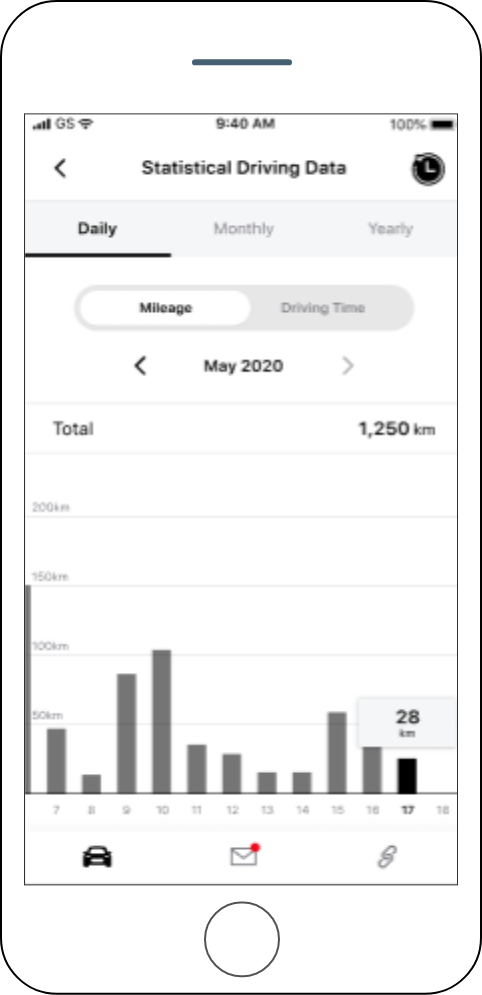Select the Monthly tab
Viewport: 482px width, 995px height.
(244, 228)
